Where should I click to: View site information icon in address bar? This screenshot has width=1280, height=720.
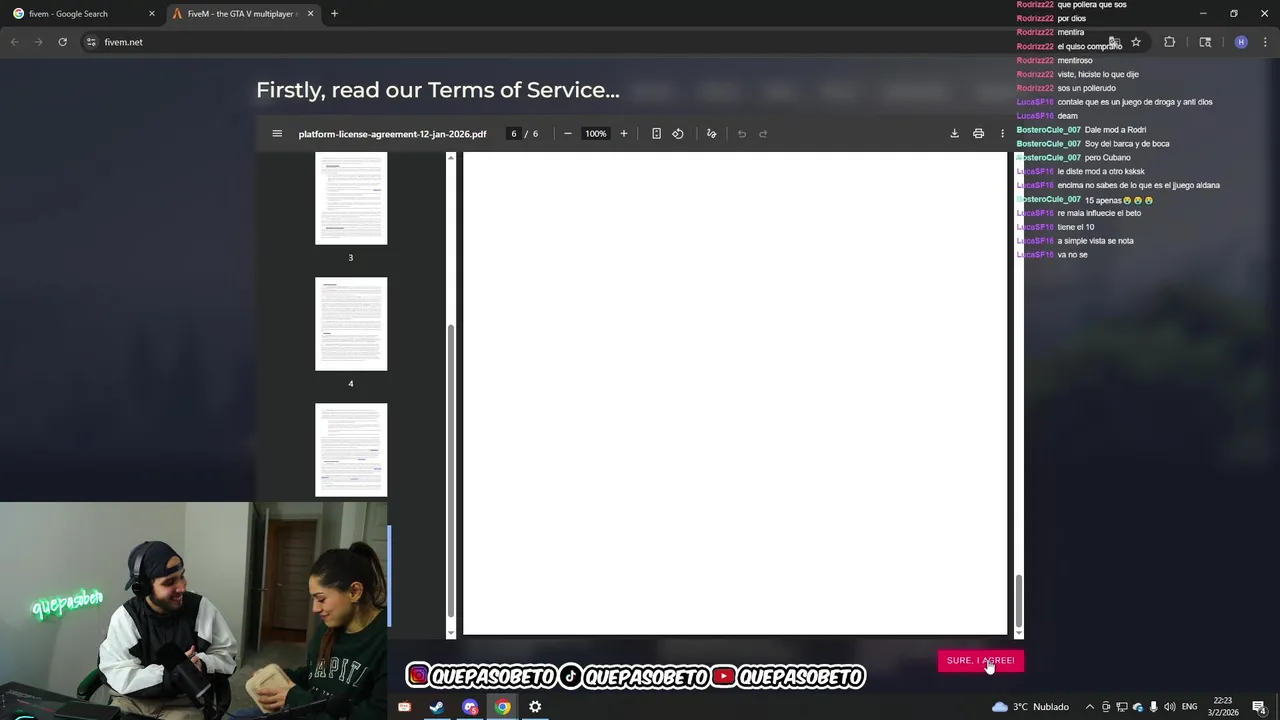coord(91,42)
